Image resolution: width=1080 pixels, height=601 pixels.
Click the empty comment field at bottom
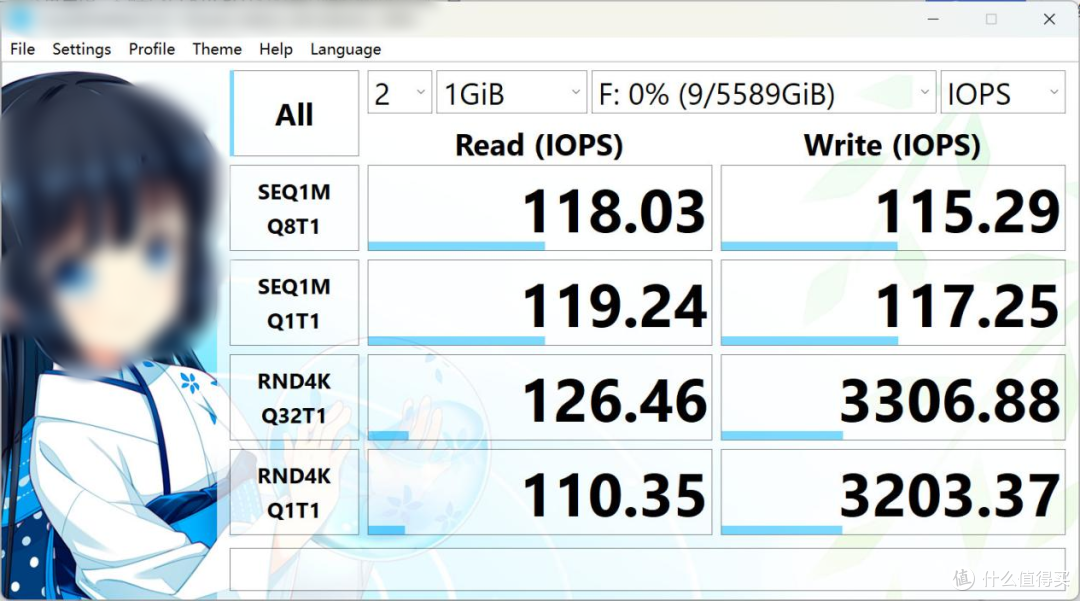647,569
